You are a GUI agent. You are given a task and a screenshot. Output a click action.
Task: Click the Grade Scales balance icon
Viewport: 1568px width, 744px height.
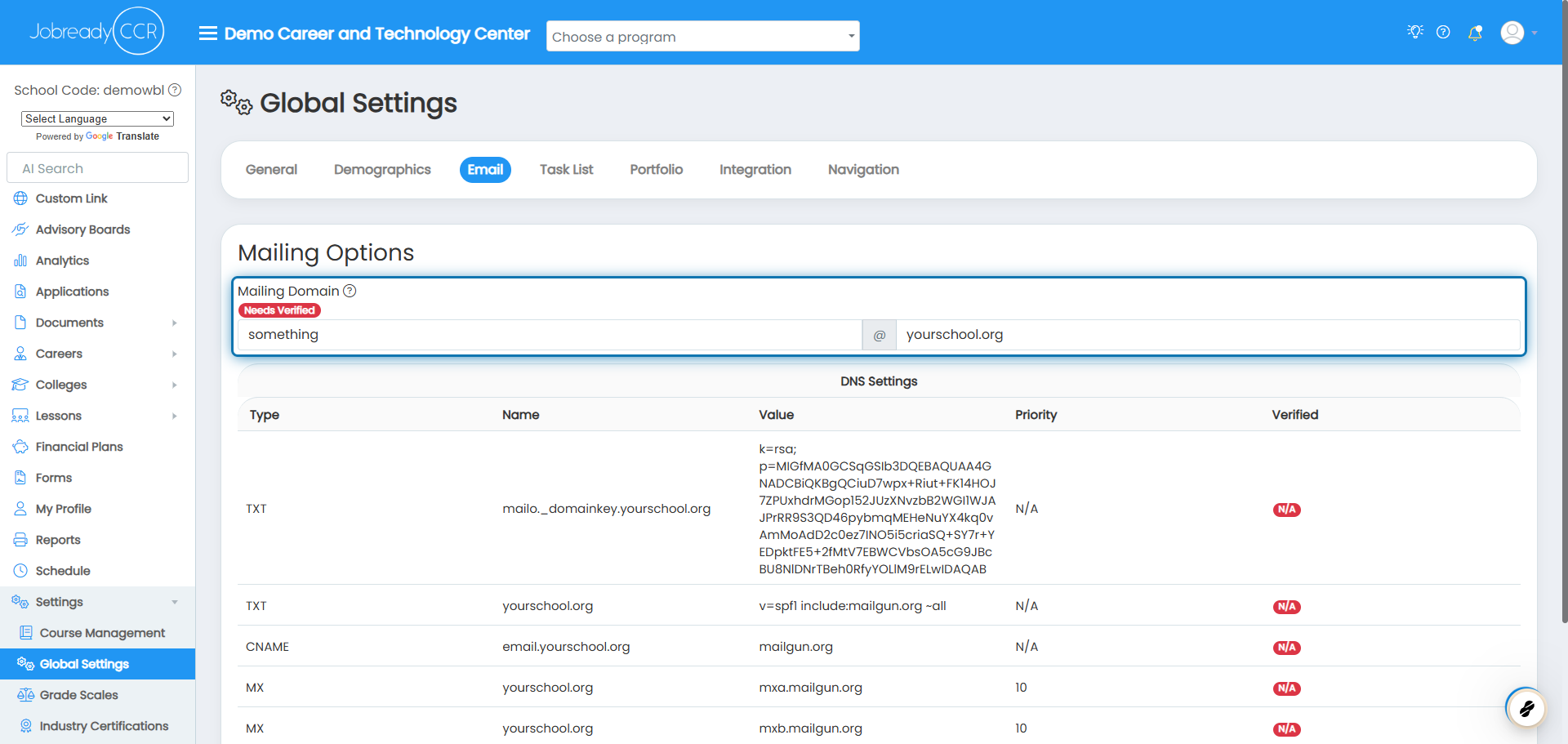[25, 695]
